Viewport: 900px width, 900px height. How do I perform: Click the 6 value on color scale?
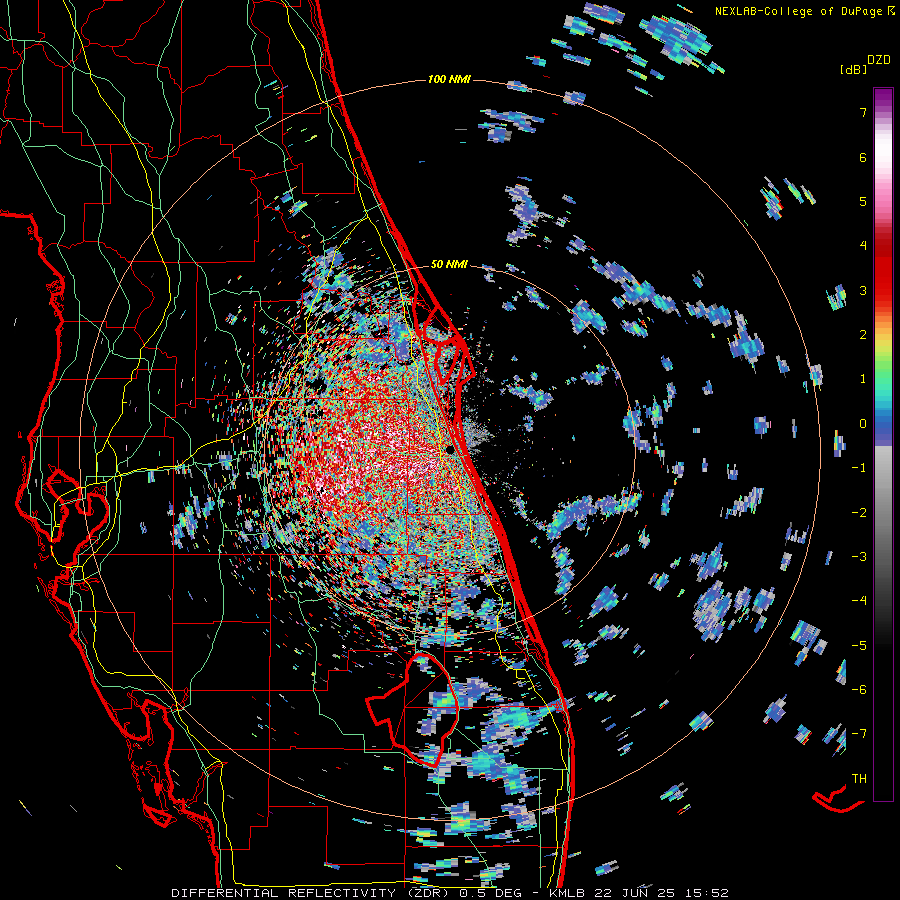[863, 157]
